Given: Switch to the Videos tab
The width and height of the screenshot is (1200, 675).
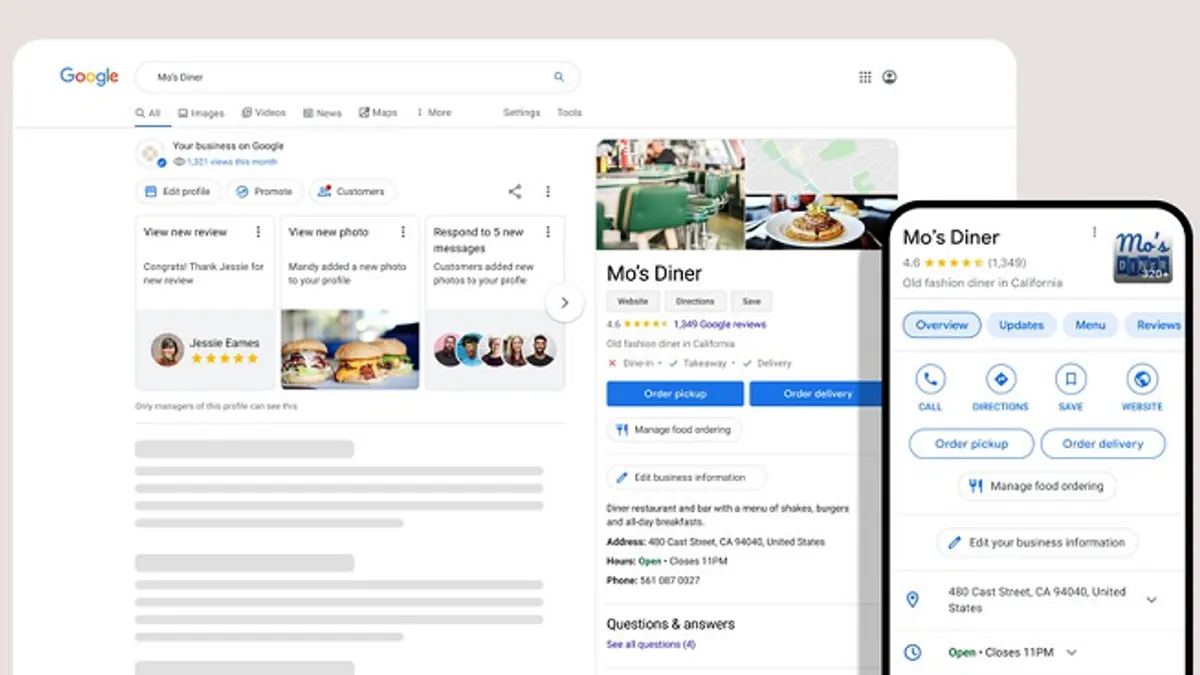Looking at the screenshot, I should coord(263,113).
